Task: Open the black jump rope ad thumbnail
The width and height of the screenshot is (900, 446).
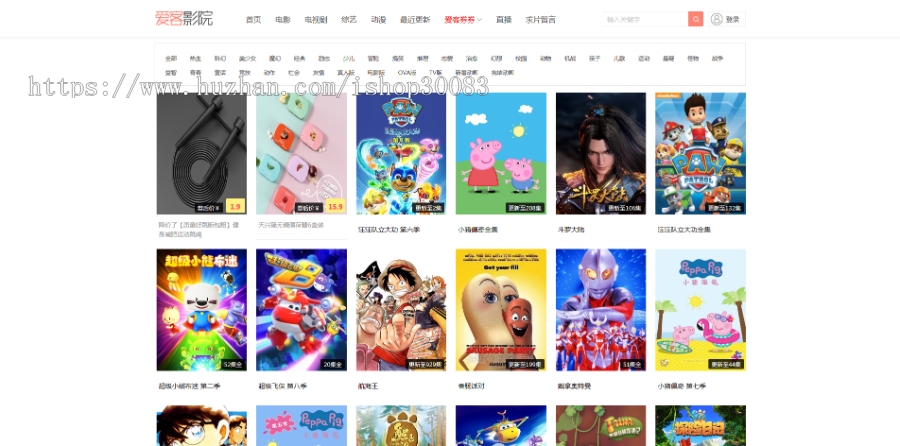Action: coord(201,154)
